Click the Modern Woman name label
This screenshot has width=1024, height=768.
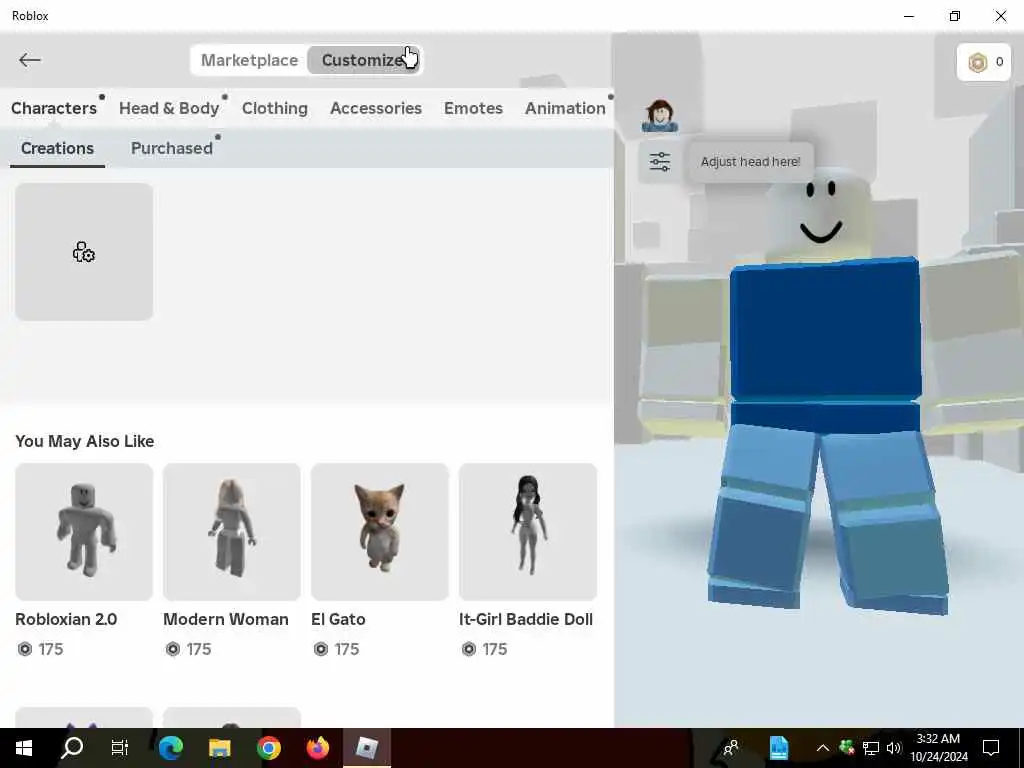(x=225, y=619)
